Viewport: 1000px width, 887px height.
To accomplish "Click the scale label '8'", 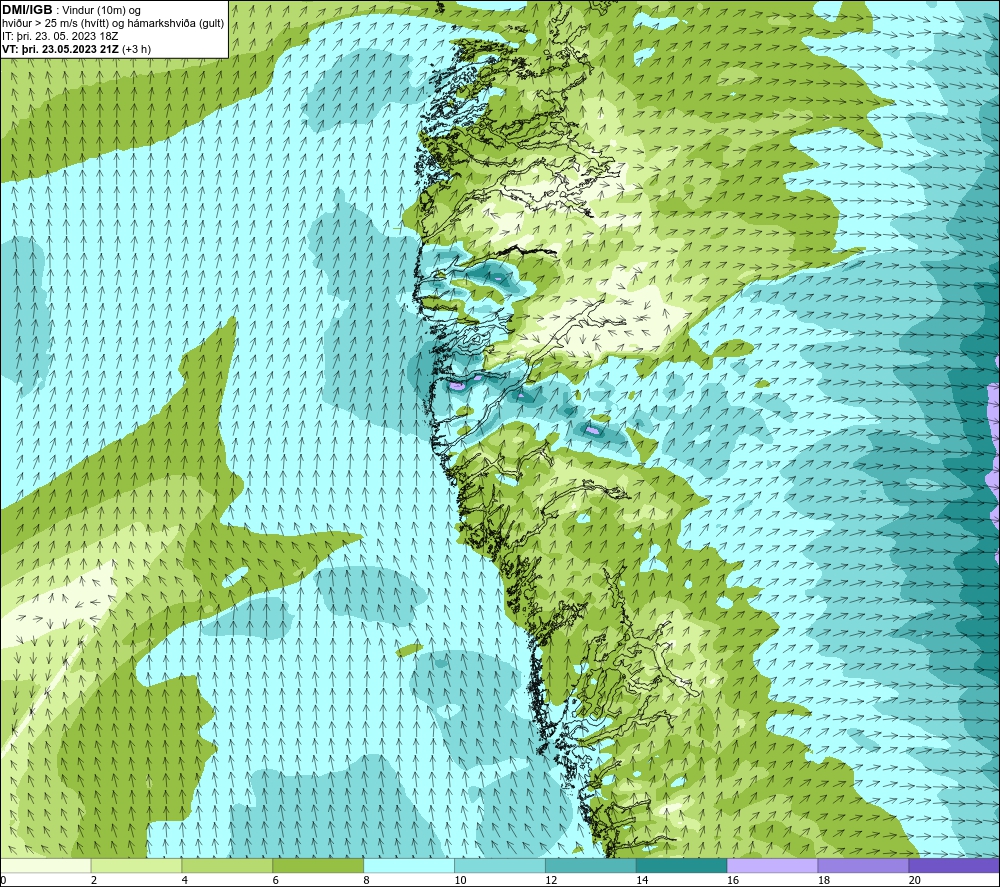I will (x=367, y=881).
